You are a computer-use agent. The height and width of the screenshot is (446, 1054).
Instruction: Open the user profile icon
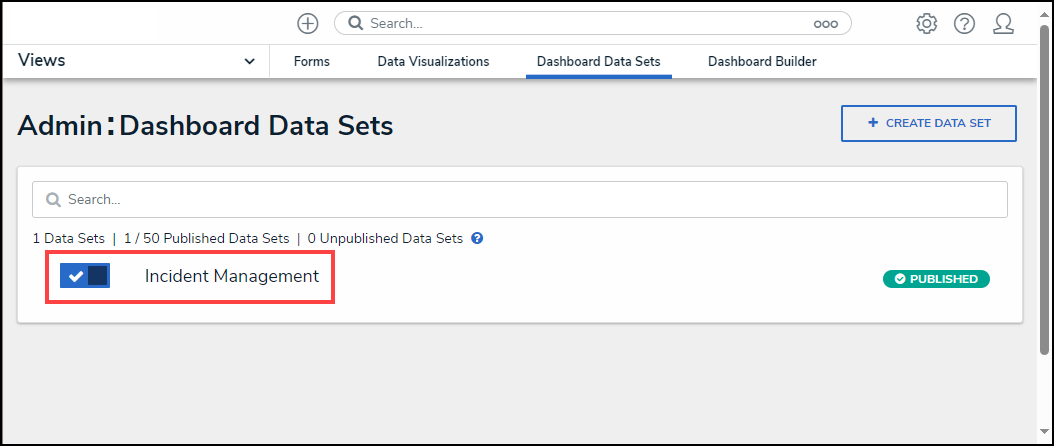click(x=1003, y=23)
